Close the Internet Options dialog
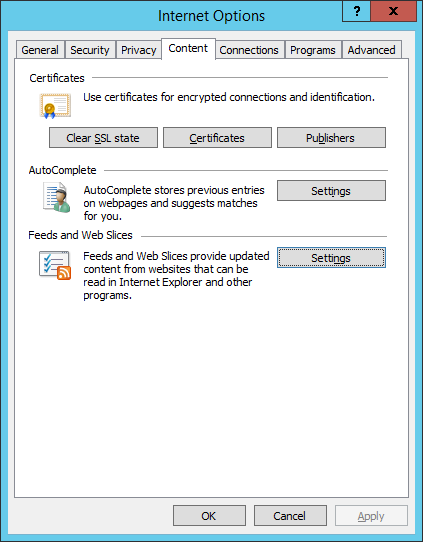The width and height of the screenshot is (423, 542). [x=394, y=11]
